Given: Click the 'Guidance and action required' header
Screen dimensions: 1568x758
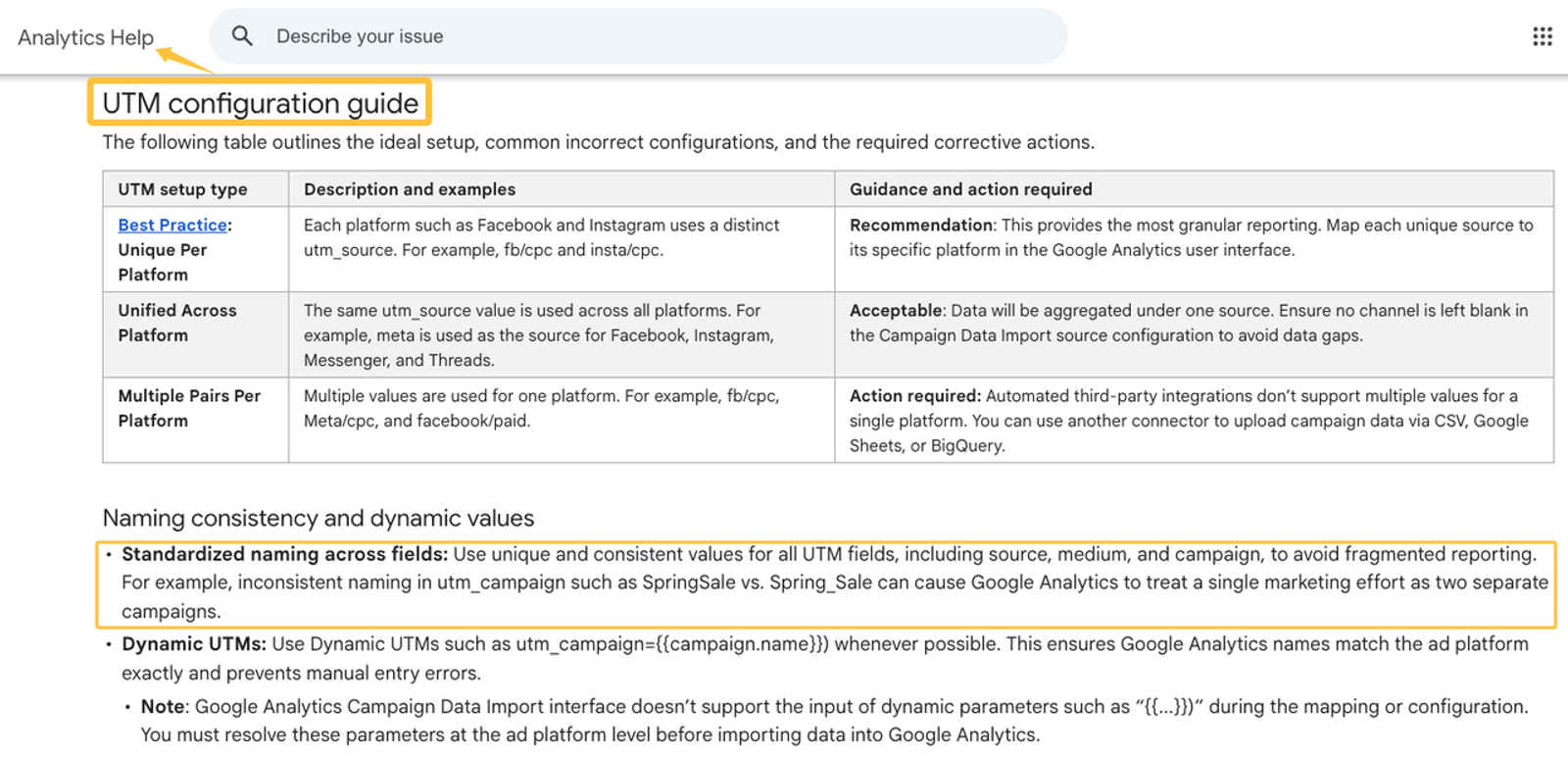Looking at the screenshot, I should 970,189.
